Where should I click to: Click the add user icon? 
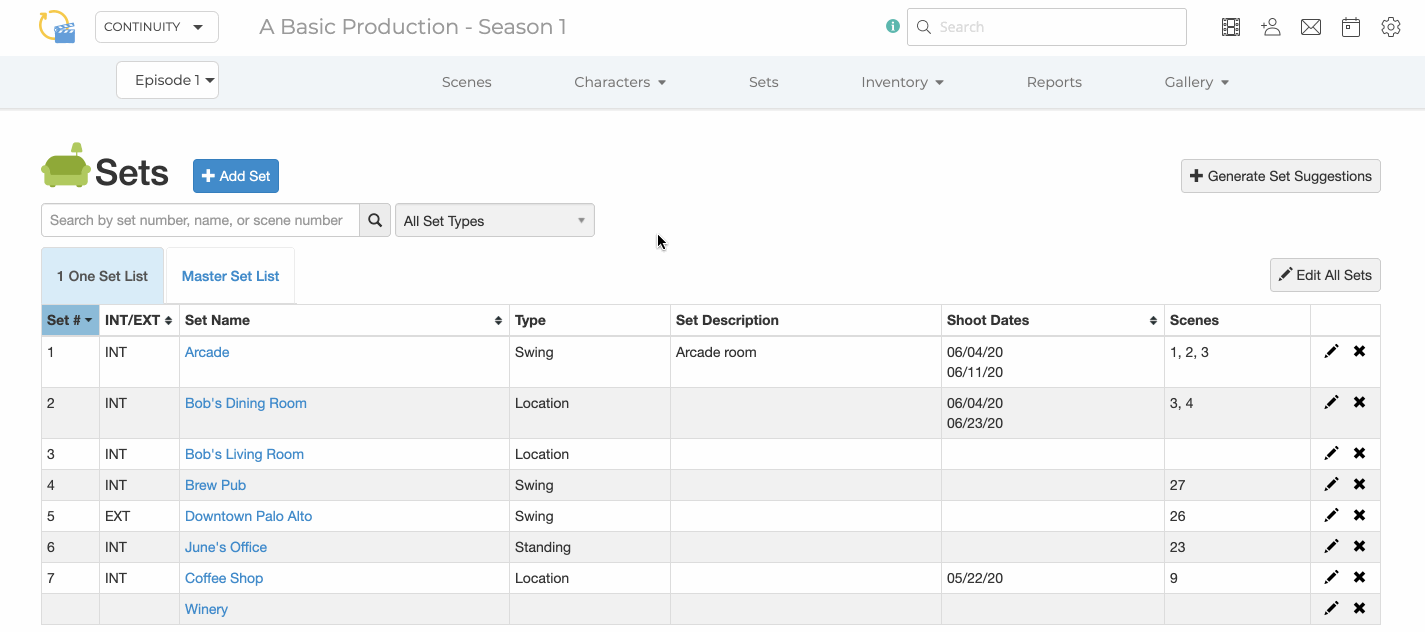[x=1271, y=27]
